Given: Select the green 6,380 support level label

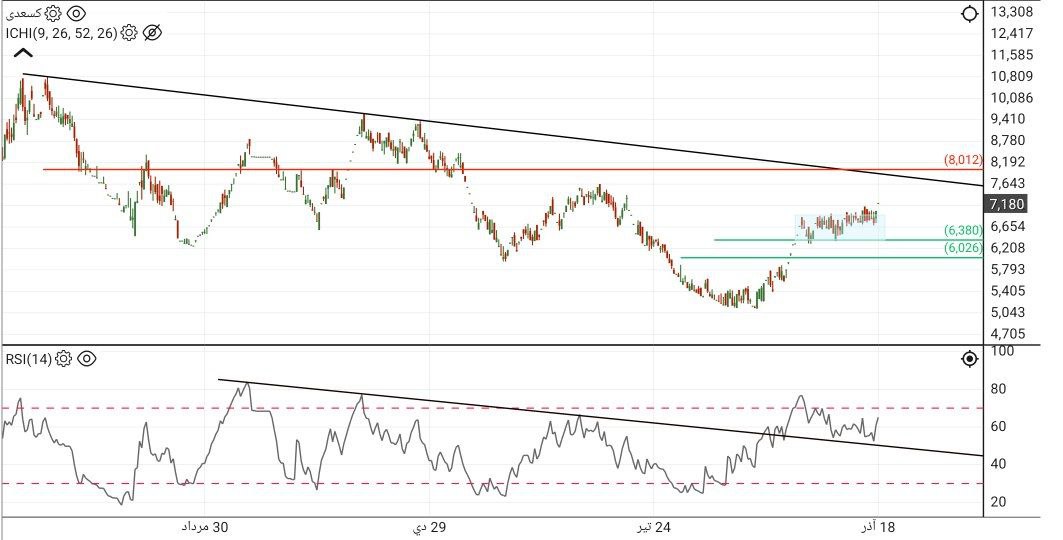Looking at the screenshot, I should point(963,230).
